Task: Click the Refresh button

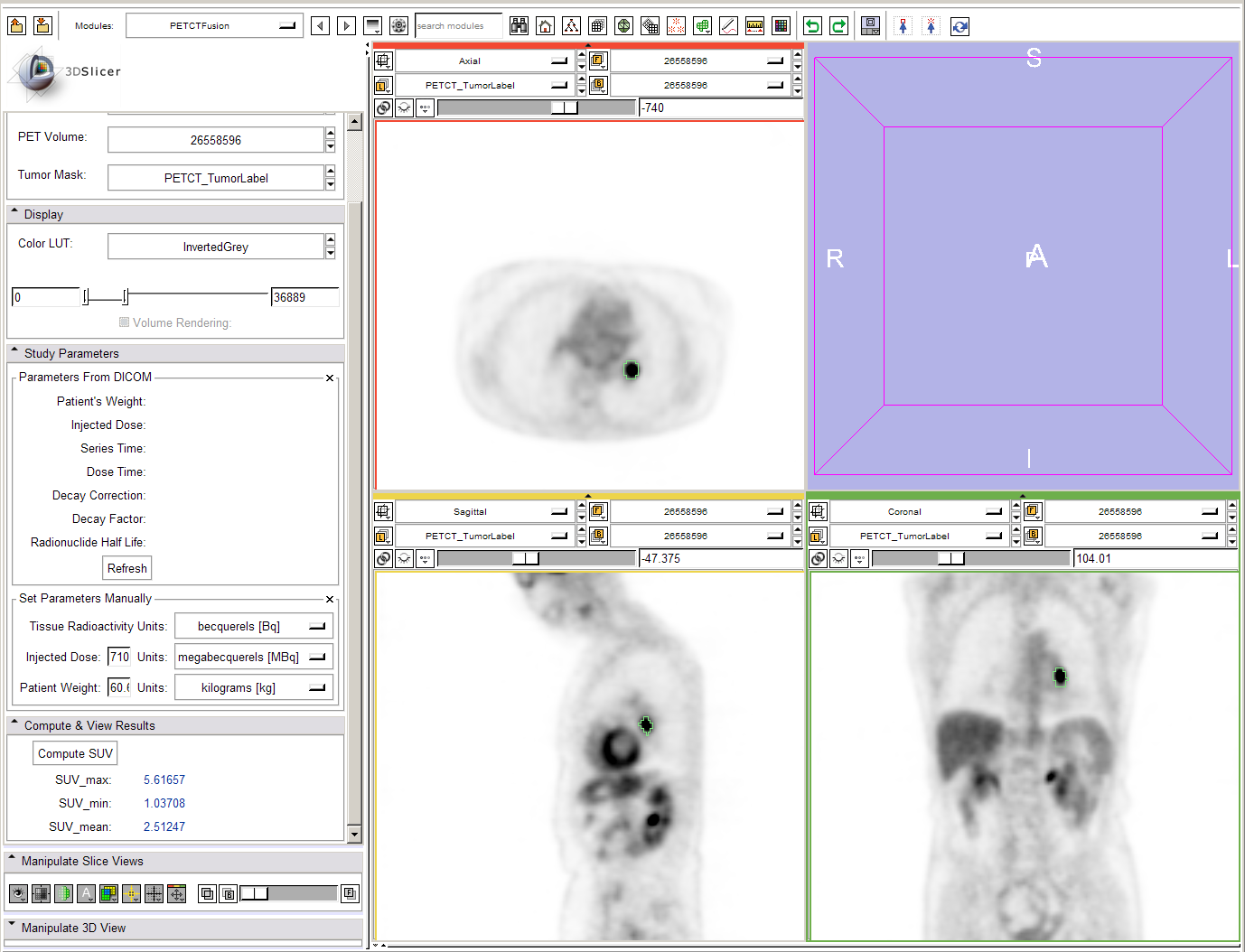Action: (126, 568)
